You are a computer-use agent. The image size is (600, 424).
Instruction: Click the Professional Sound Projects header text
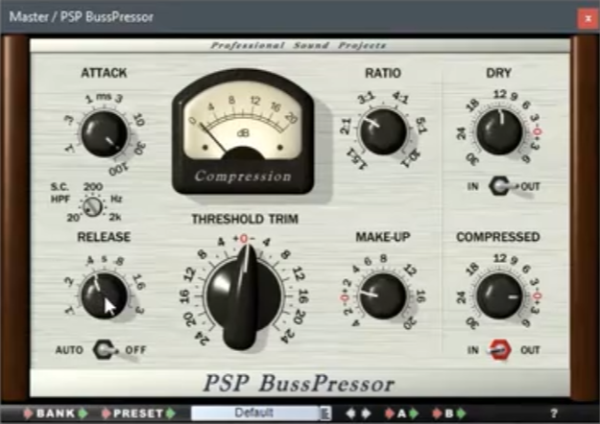(x=298, y=46)
